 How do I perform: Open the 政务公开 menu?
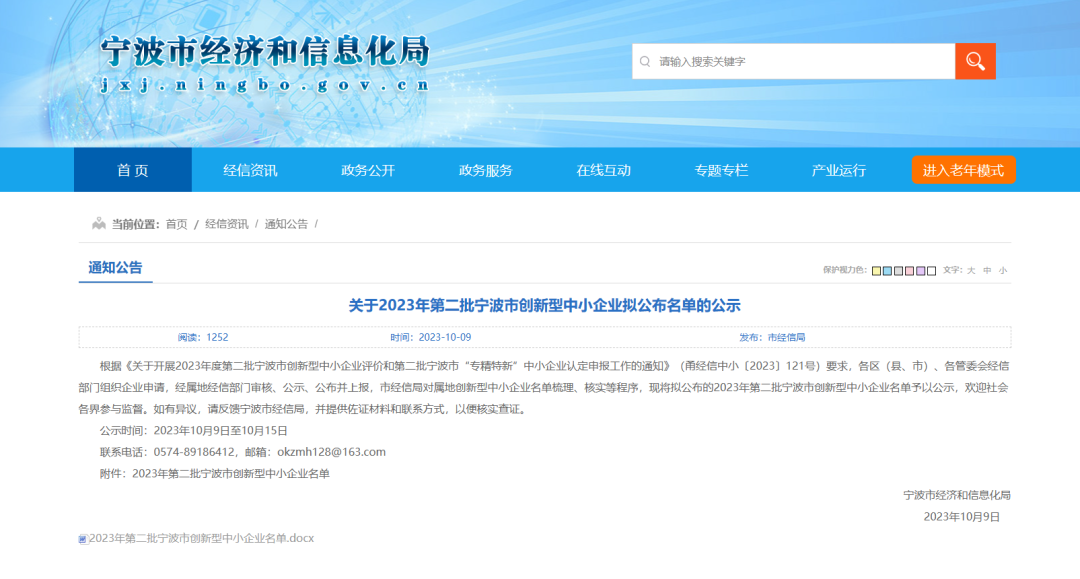pos(369,169)
